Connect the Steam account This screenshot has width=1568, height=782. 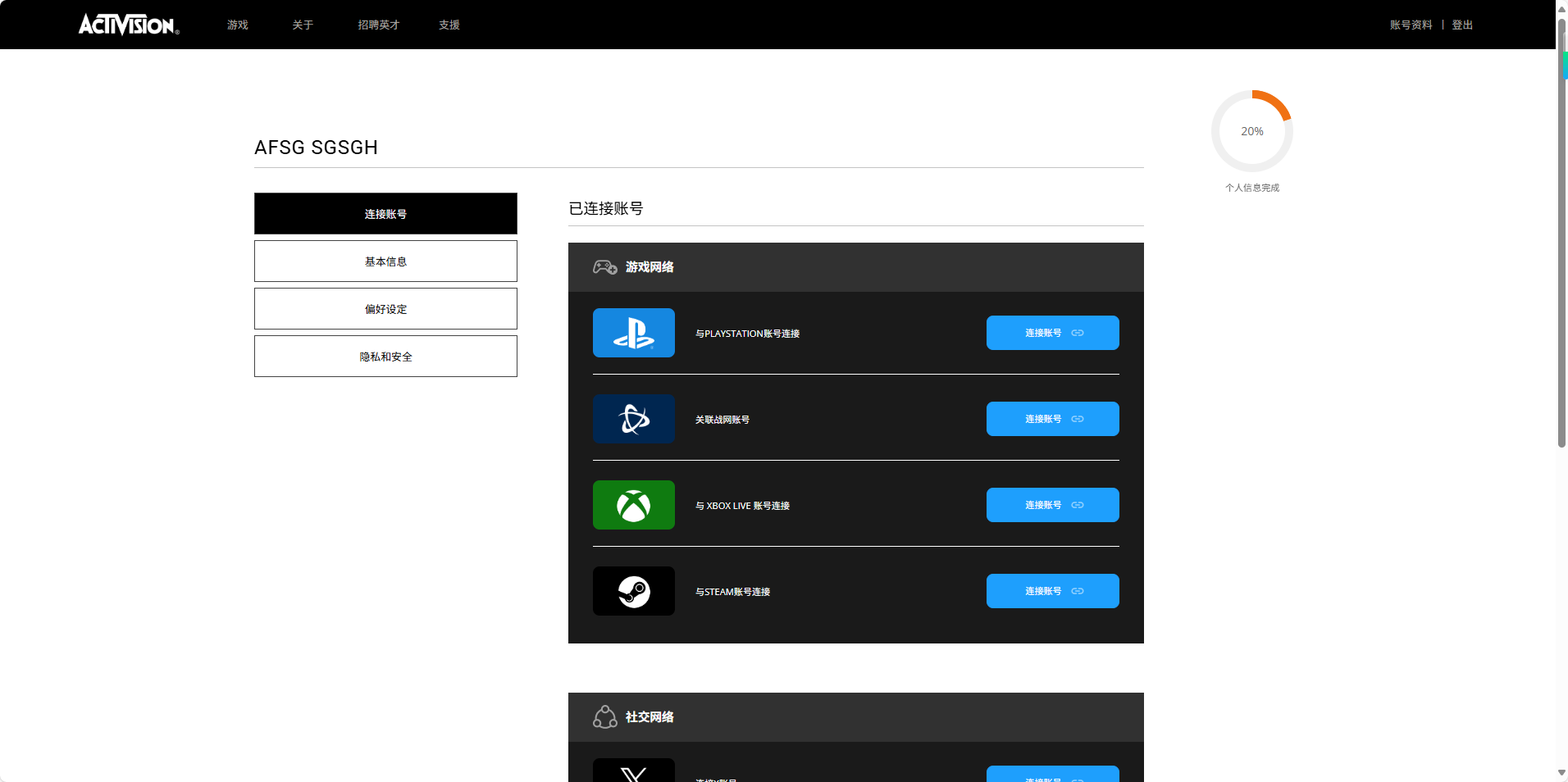coord(1053,591)
